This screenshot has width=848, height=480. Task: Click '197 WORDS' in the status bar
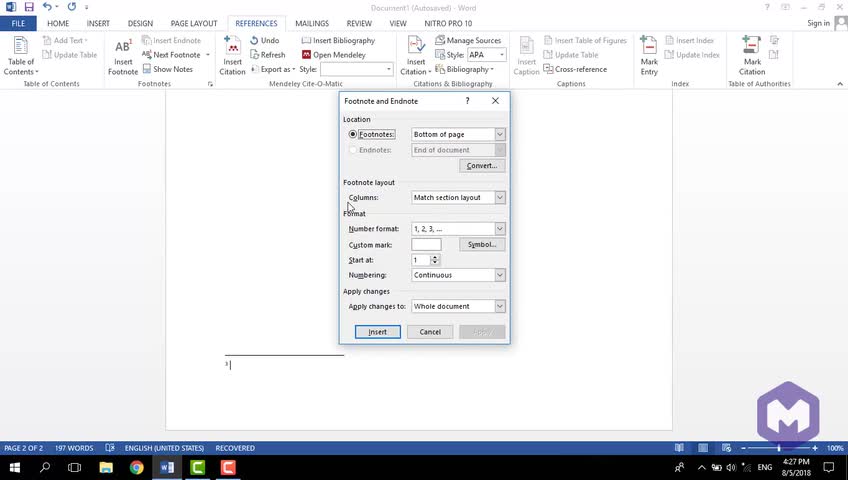[x=74, y=448]
